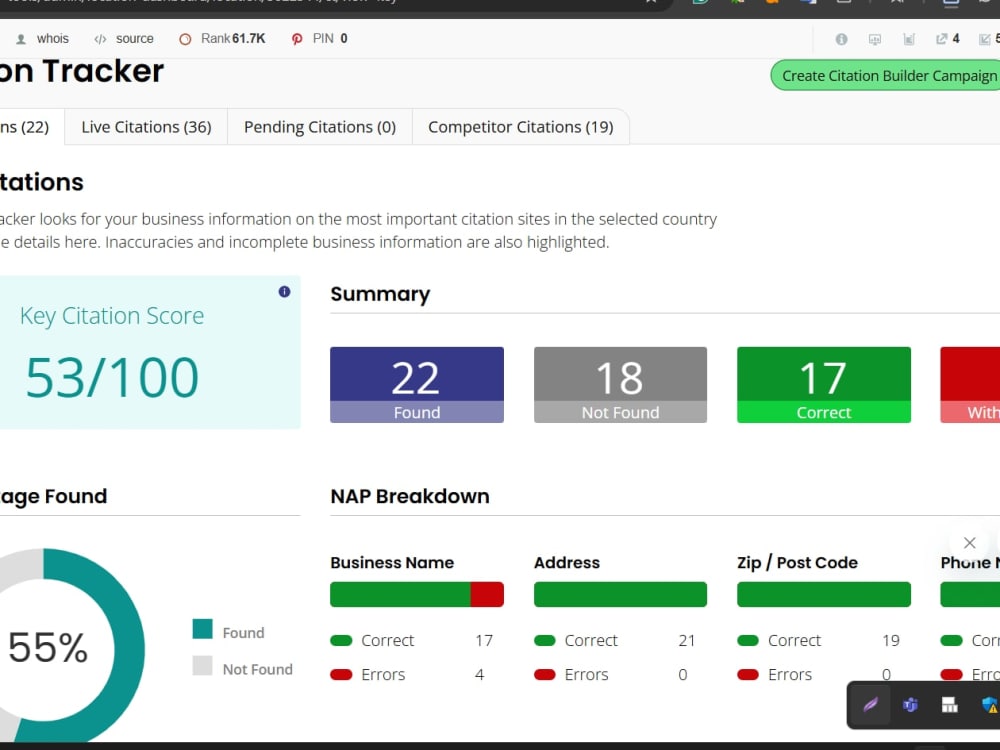Click the teal Found legend swatch
1000x750 pixels.
[202, 629]
